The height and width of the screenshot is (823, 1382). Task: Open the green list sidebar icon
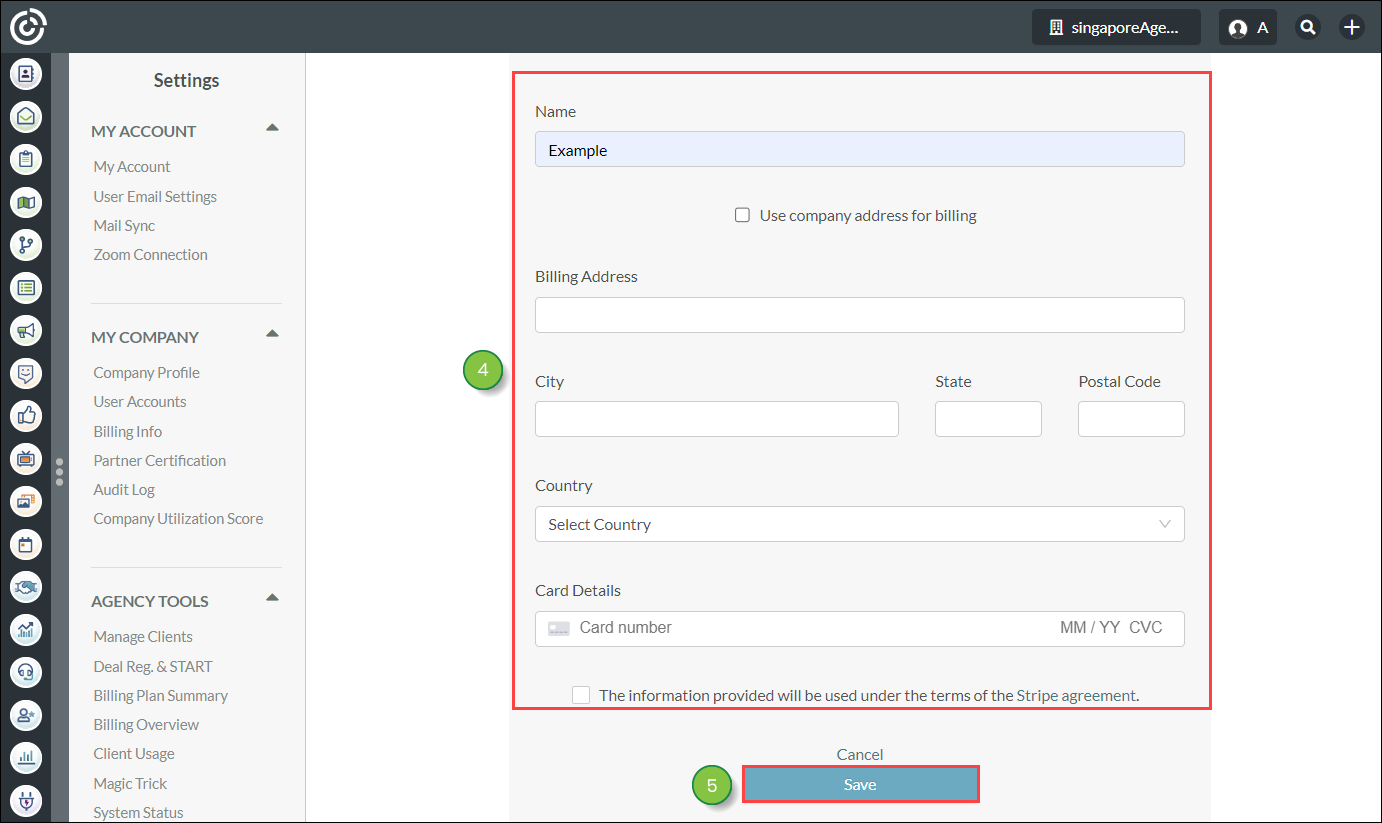point(26,287)
